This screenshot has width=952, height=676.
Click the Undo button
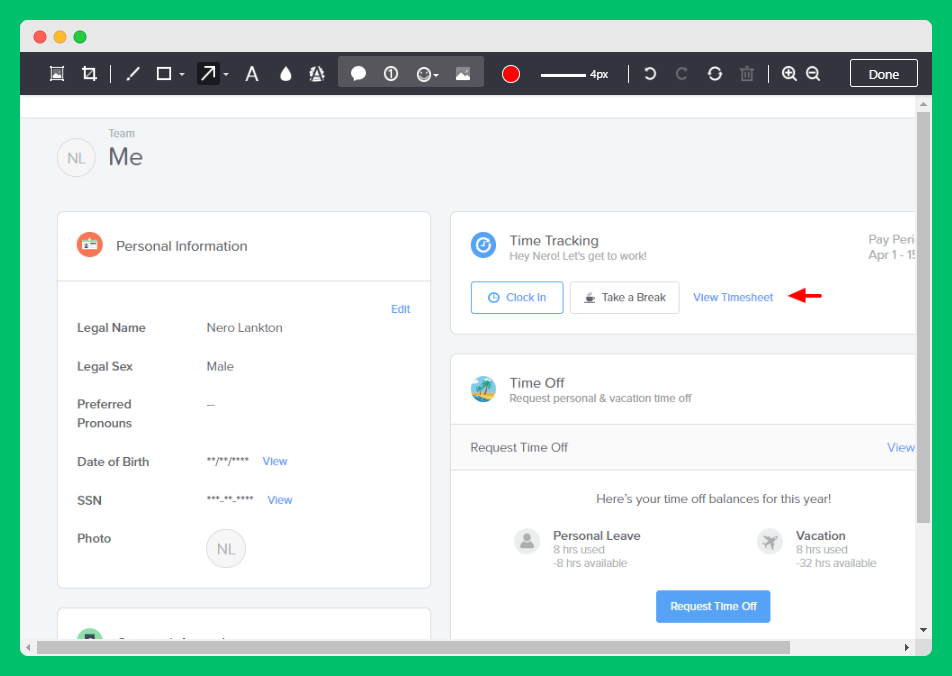click(650, 74)
